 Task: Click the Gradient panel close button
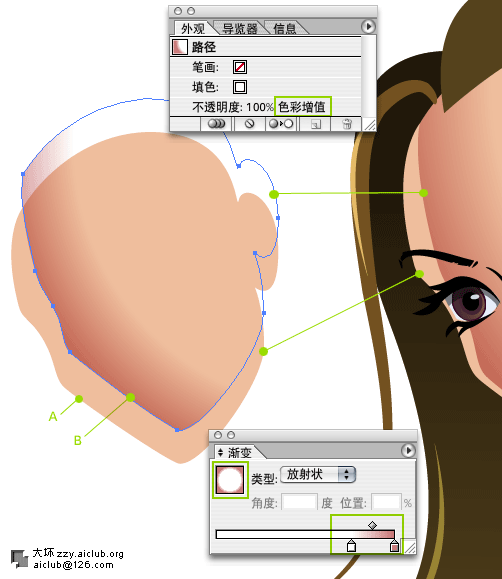pos(218,435)
